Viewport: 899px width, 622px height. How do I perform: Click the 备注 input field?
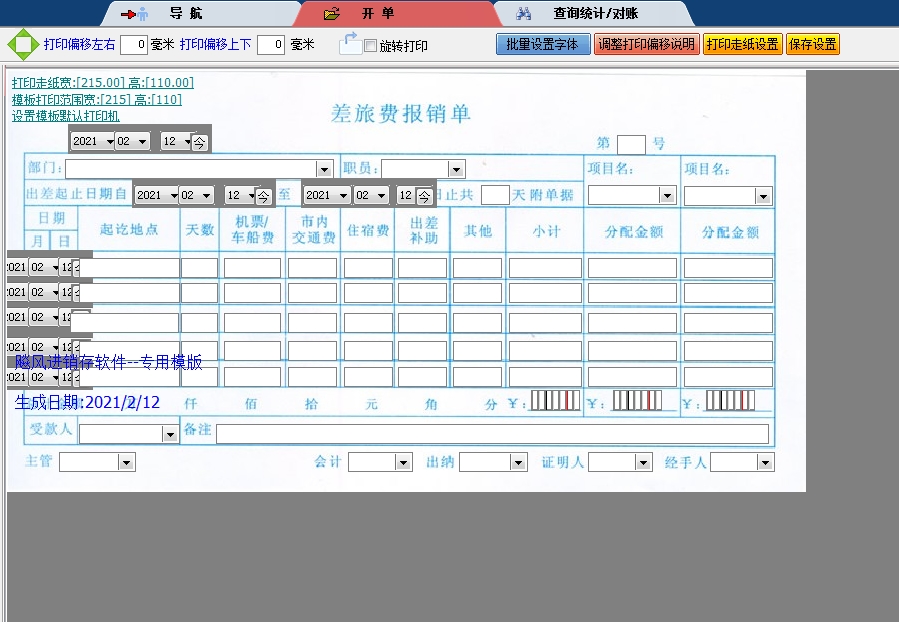coord(492,434)
